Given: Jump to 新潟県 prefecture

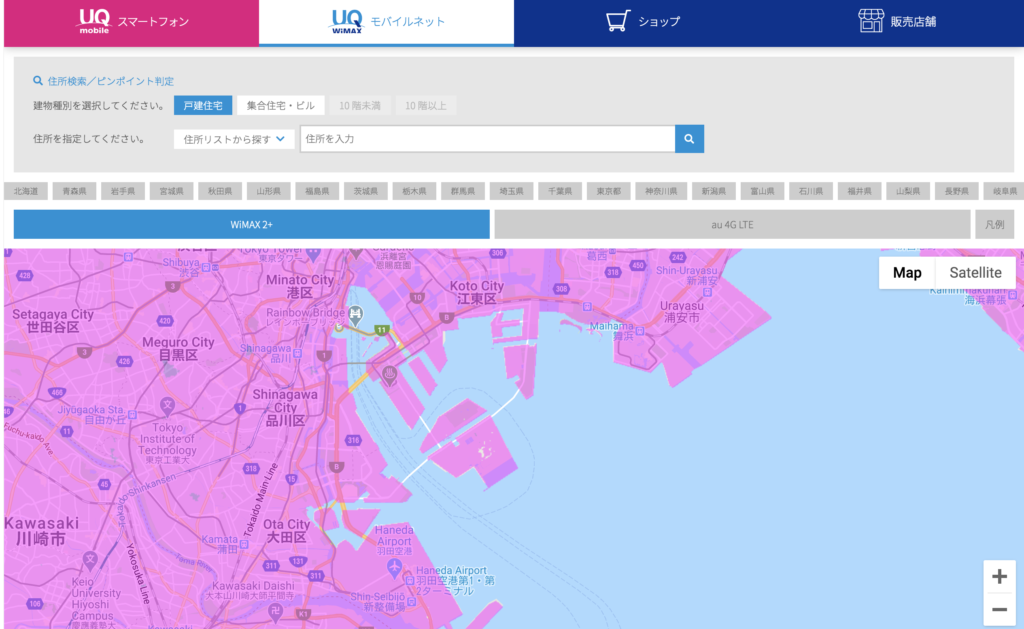Looking at the screenshot, I should [714, 191].
